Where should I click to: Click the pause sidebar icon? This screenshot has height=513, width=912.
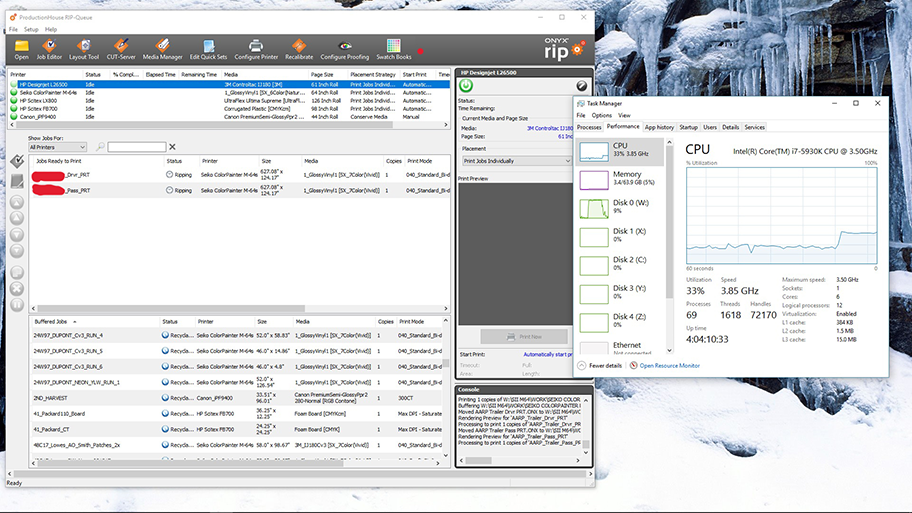(x=17, y=304)
